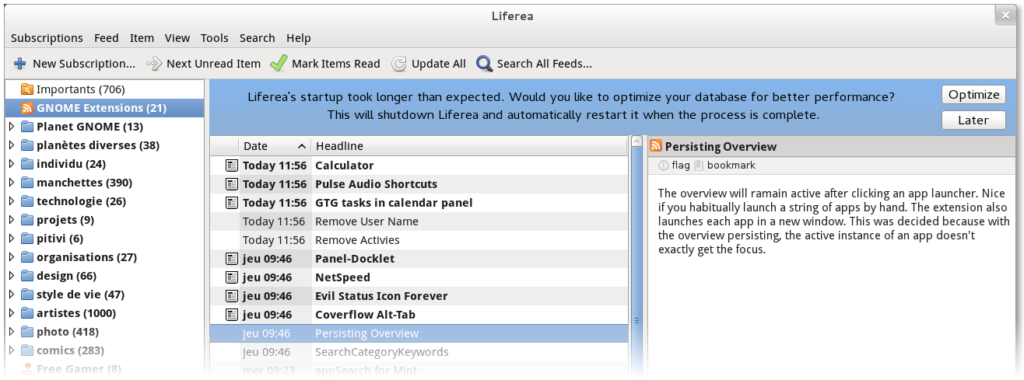Click the Optimize button
The image size is (1024, 380).
tap(973, 95)
